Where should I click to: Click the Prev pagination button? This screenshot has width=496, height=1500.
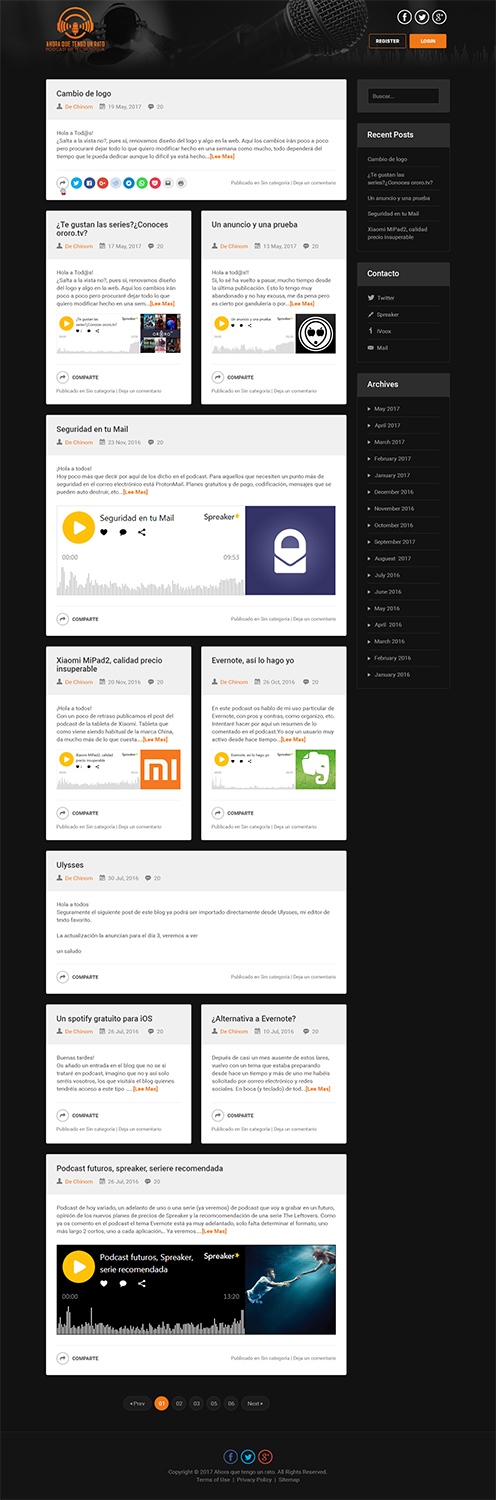tap(138, 1404)
